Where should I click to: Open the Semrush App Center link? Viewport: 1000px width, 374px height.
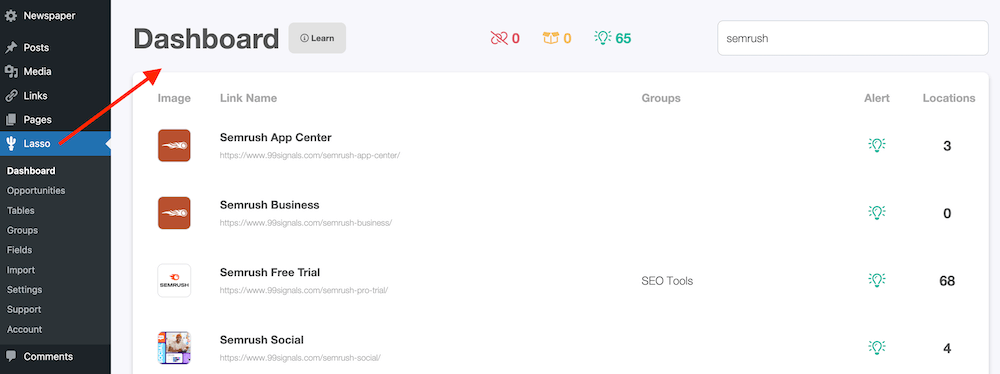coord(276,137)
